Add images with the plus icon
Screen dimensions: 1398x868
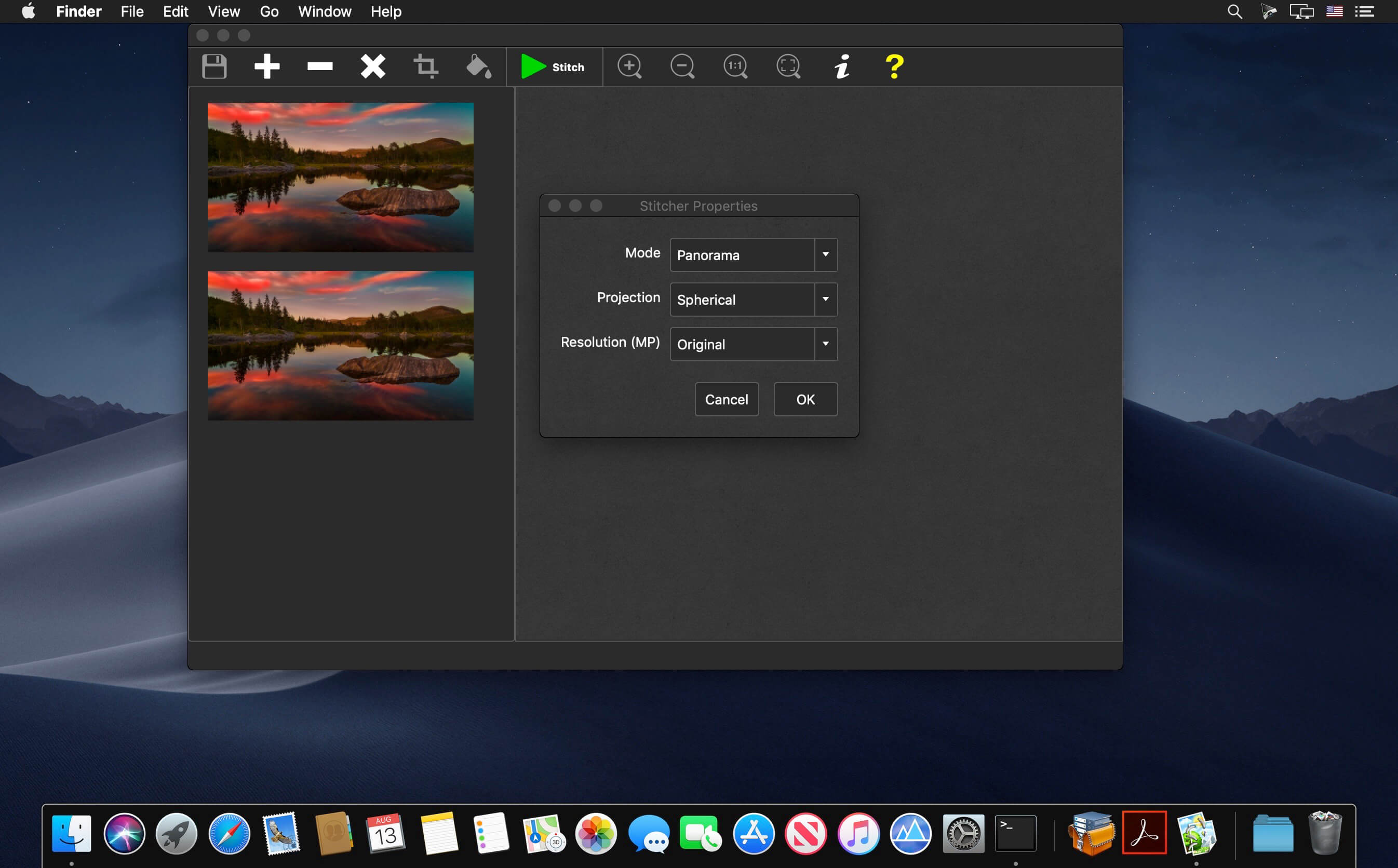tap(267, 66)
